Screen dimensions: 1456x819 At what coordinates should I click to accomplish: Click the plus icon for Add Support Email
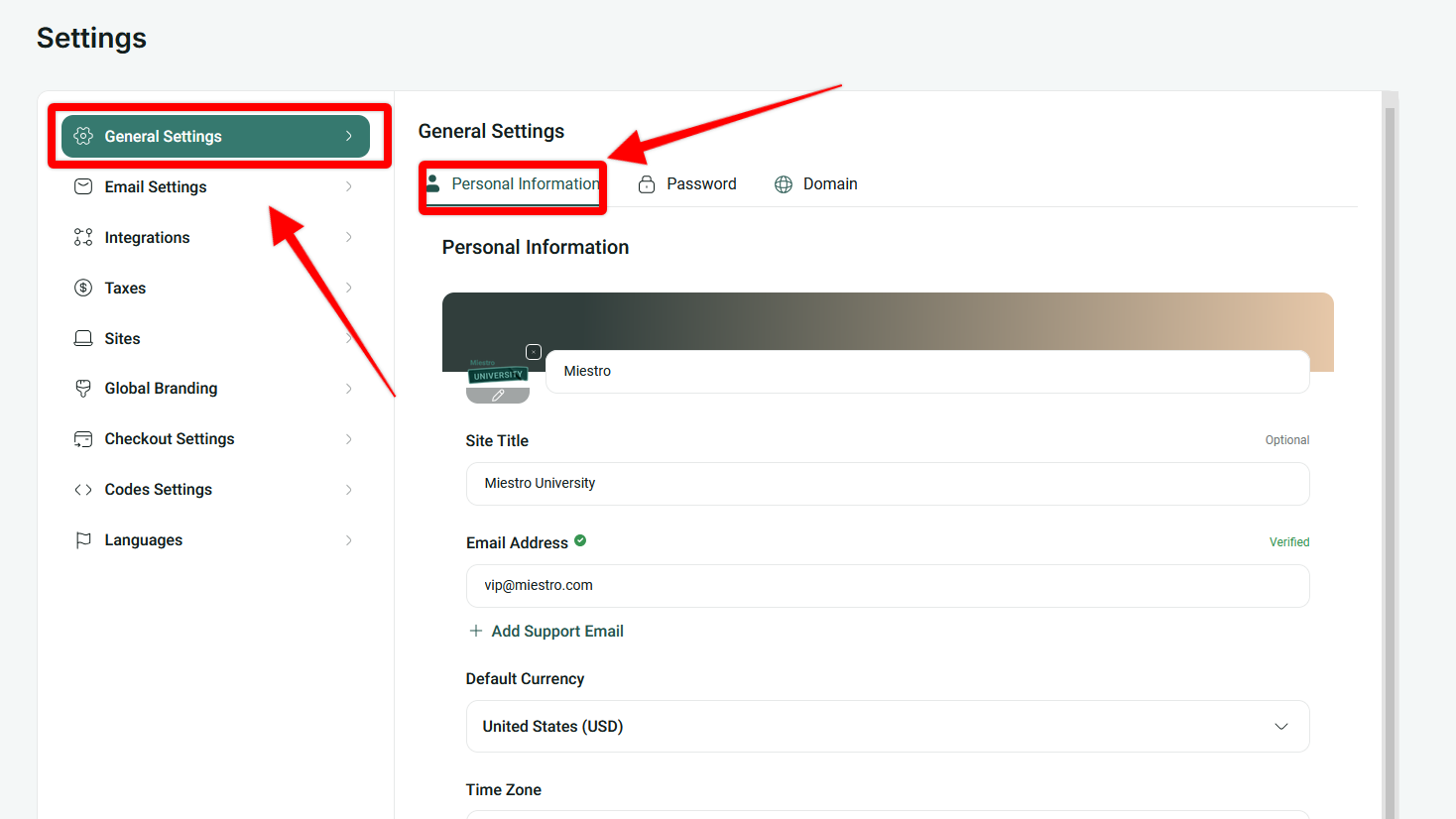[476, 631]
